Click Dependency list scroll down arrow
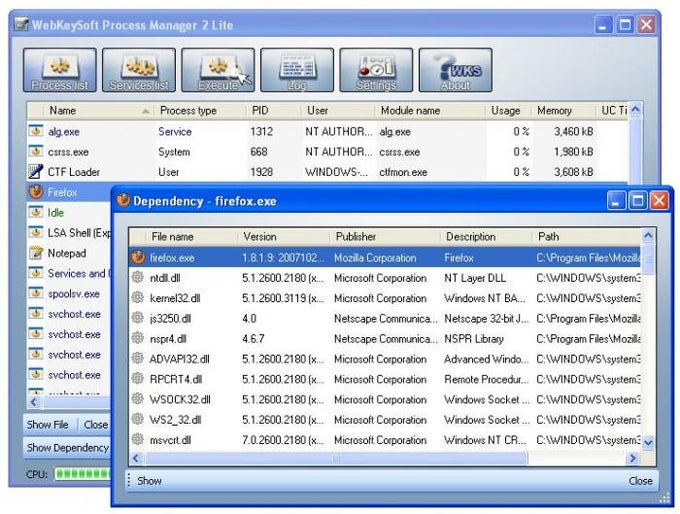This screenshot has height=514, width=680. tap(648, 442)
